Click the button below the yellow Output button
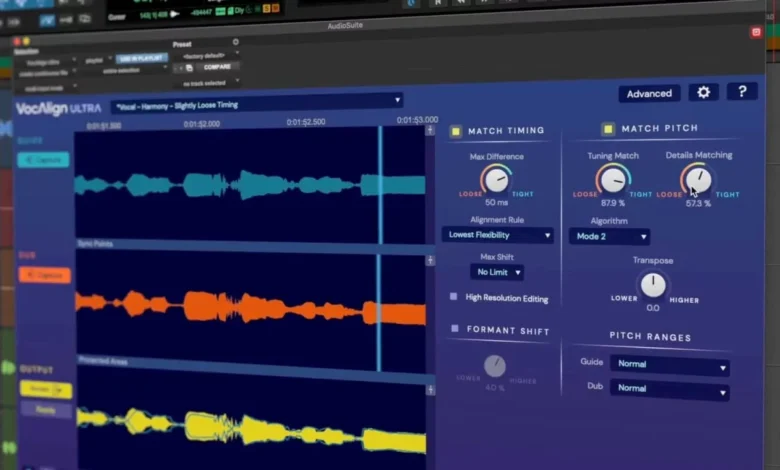780x470 pixels. pos(46,410)
